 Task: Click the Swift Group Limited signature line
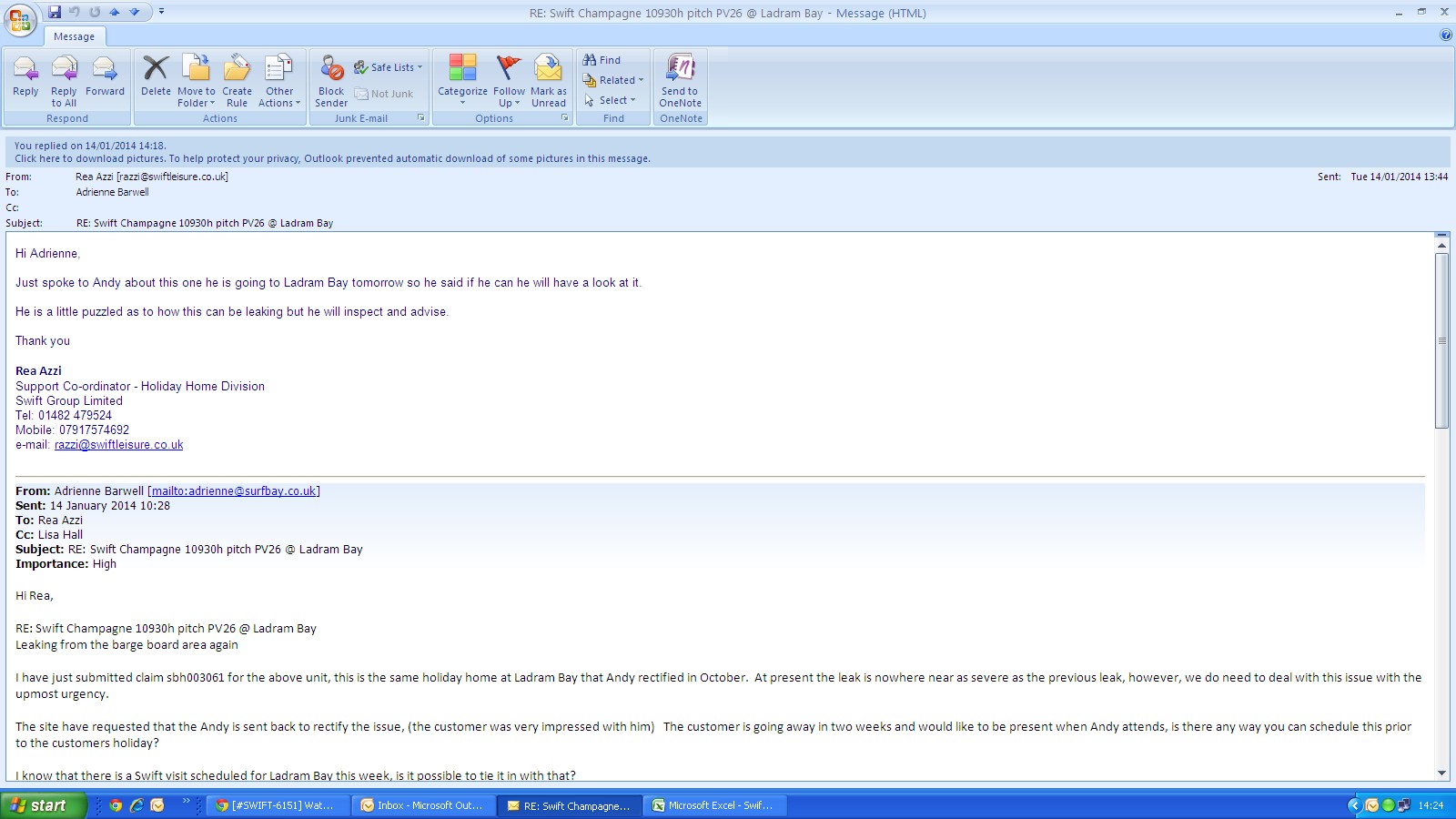coord(69,401)
